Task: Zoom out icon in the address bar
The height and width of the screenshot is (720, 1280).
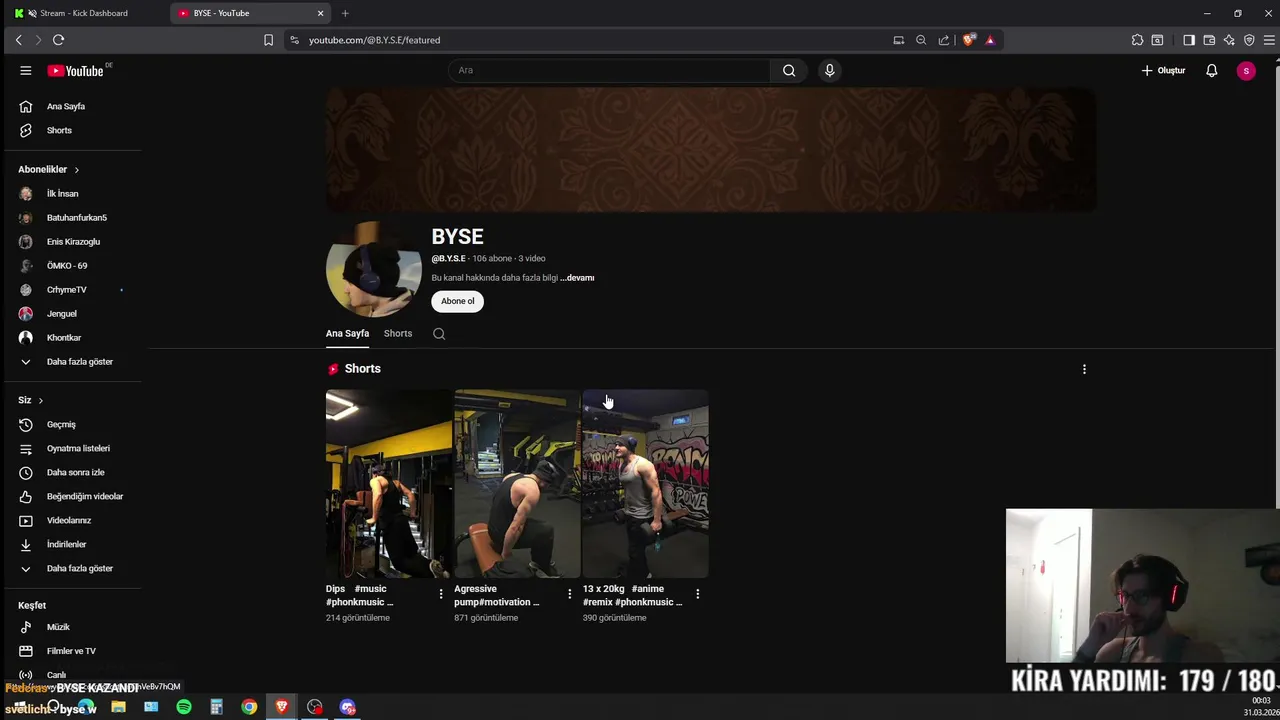Action: [921, 40]
